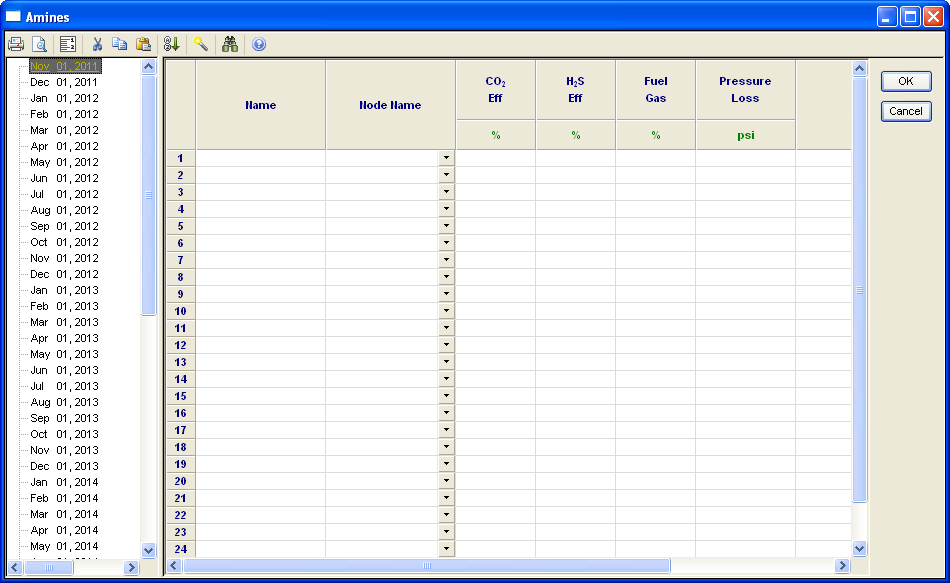The height and width of the screenshot is (583, 950).
Task: Click the Name cell in row 5
Action: pos(260,226)
